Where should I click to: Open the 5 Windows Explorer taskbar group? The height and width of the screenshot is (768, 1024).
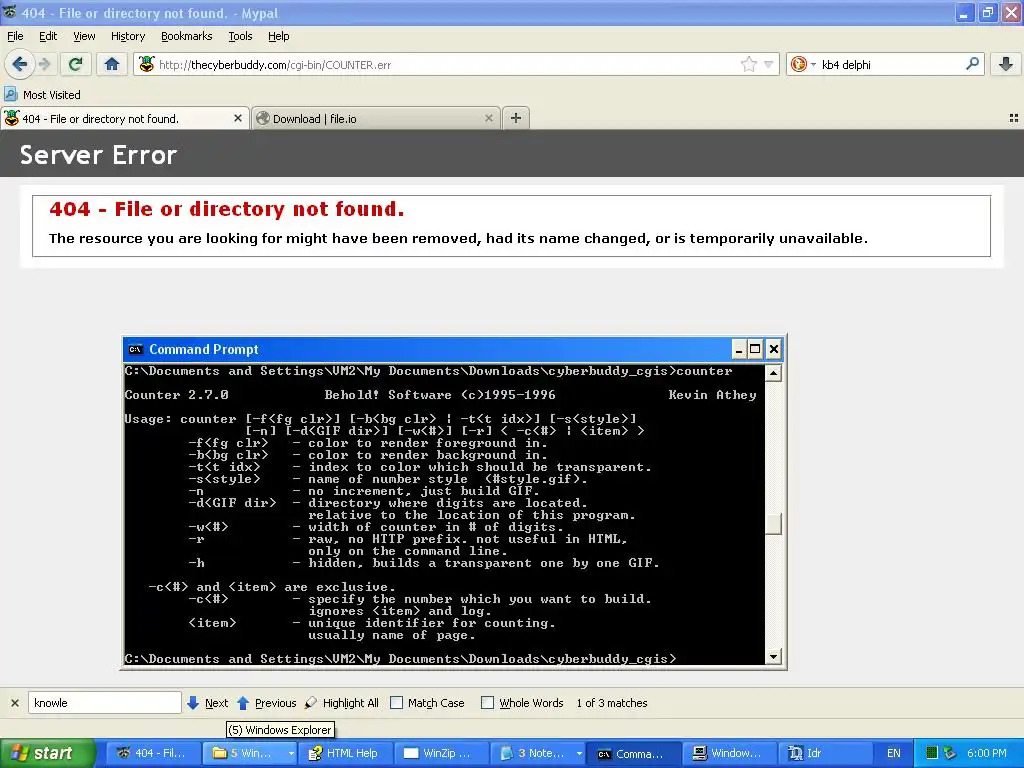click(249, 753)
